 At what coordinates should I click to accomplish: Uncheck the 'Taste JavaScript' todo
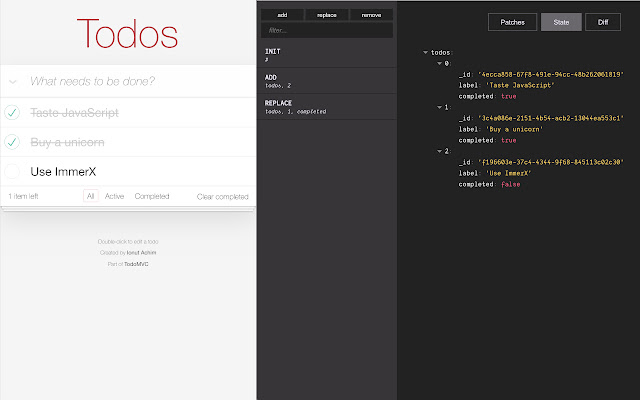click(12, 112)
